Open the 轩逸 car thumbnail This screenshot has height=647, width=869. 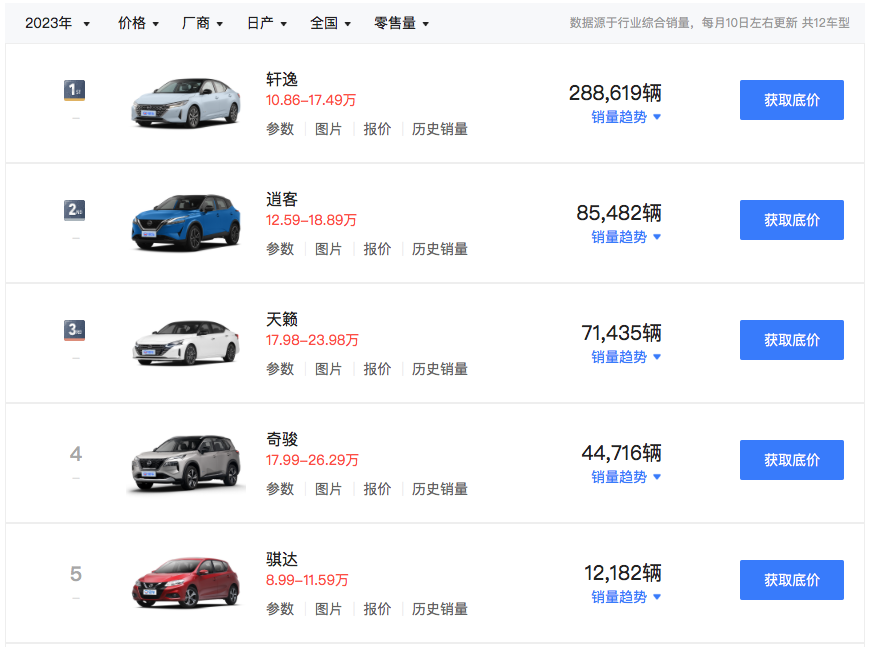tap(186, 103)
